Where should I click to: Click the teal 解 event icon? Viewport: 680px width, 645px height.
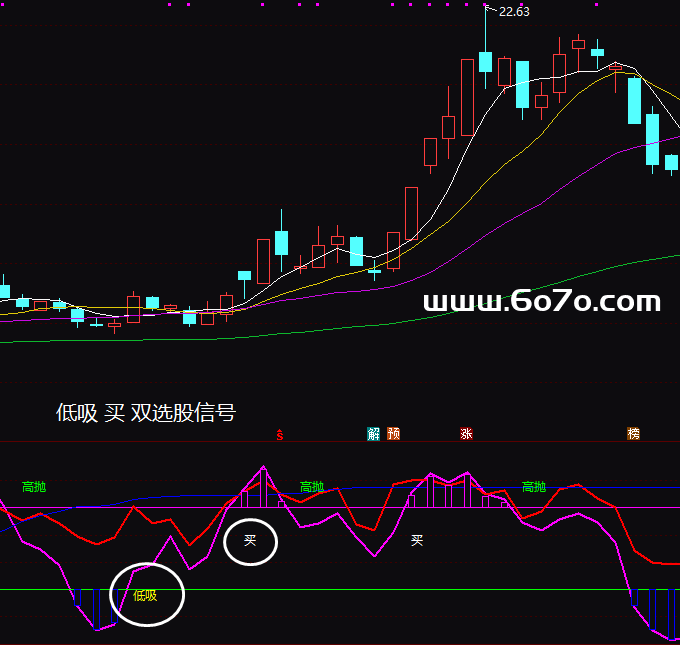(x=373, y=434)
